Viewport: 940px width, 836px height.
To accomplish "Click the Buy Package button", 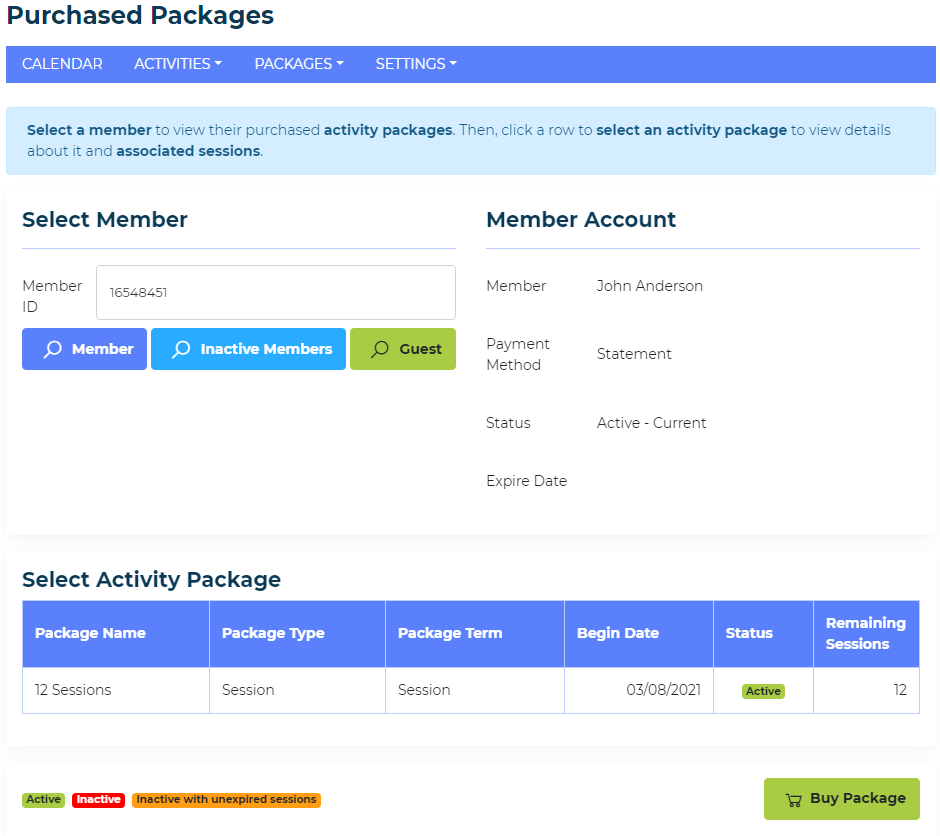I will [842, 799].
